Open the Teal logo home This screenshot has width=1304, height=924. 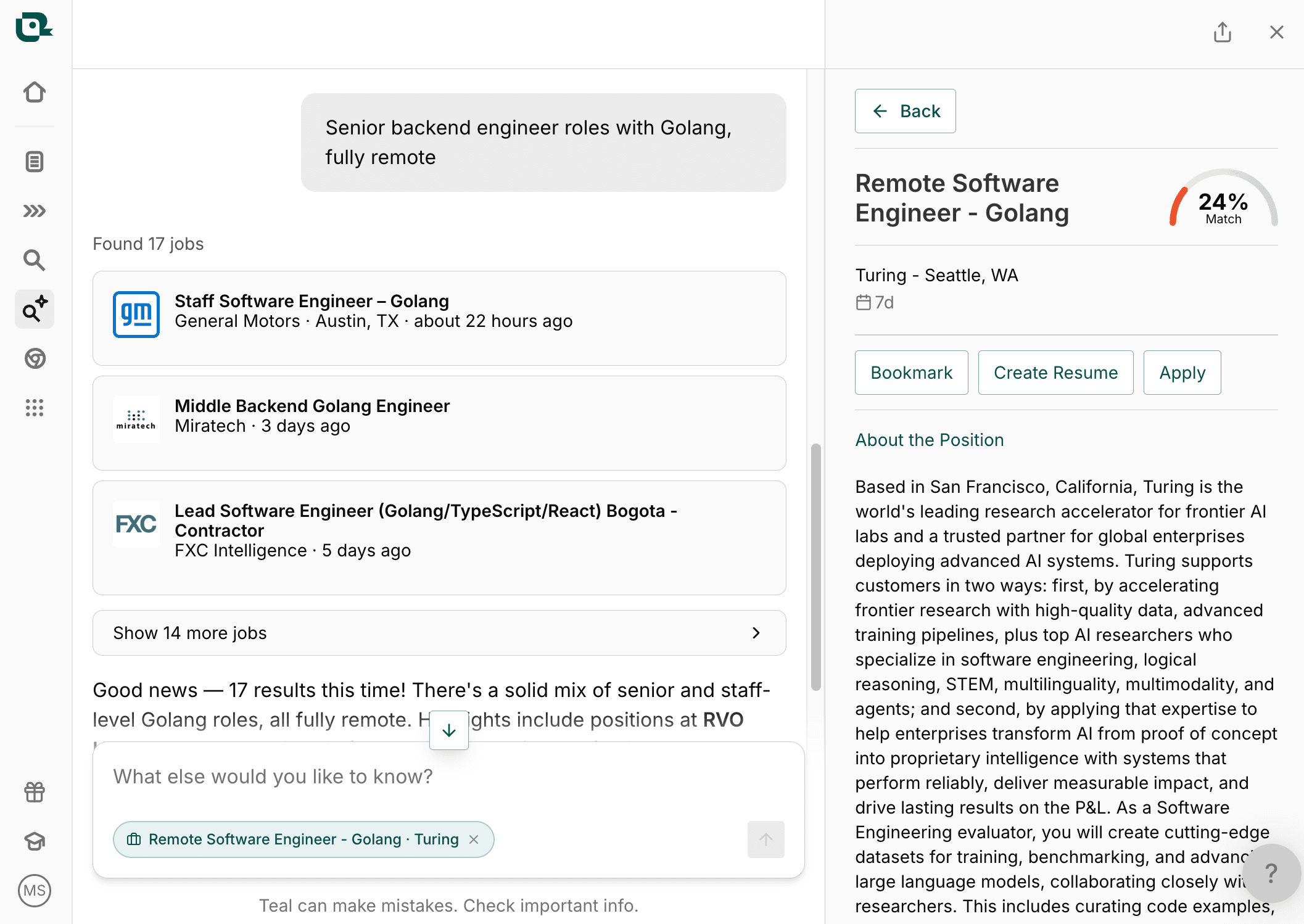pyautogui.click(x=34, y=28)
